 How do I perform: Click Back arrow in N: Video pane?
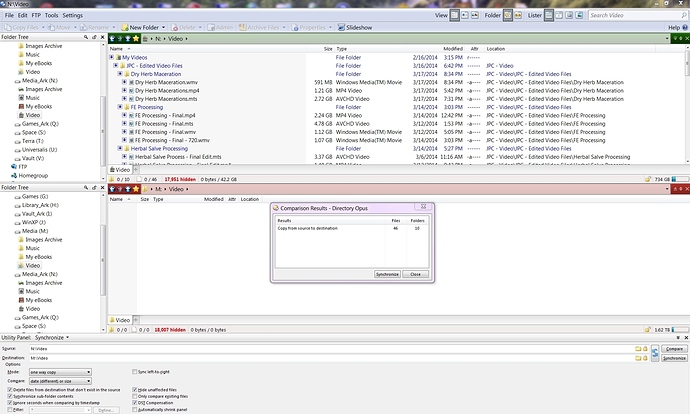click(x=112, y=39)
